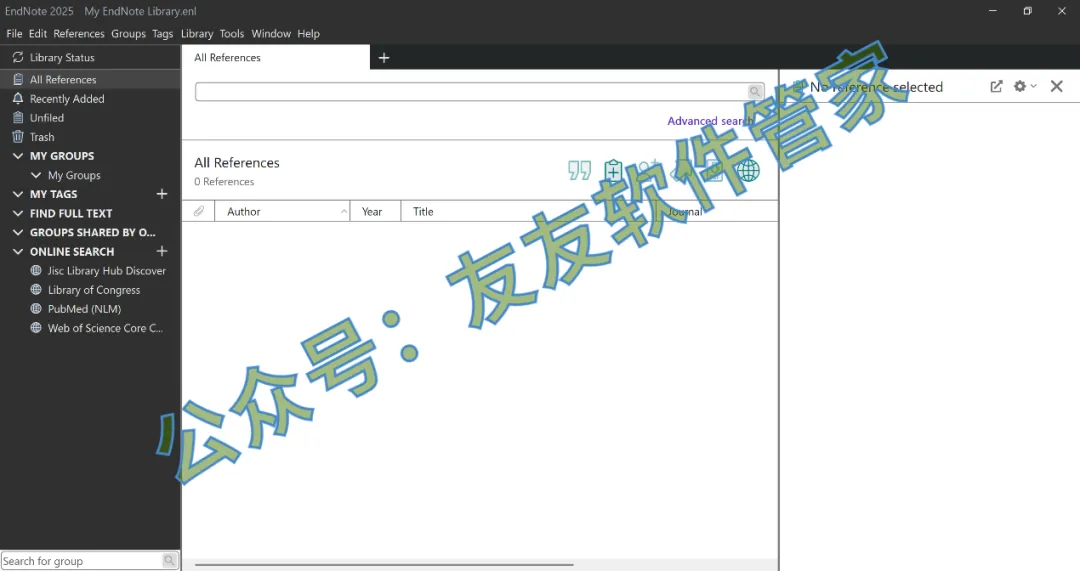Open the Window menu

point(271,34)
